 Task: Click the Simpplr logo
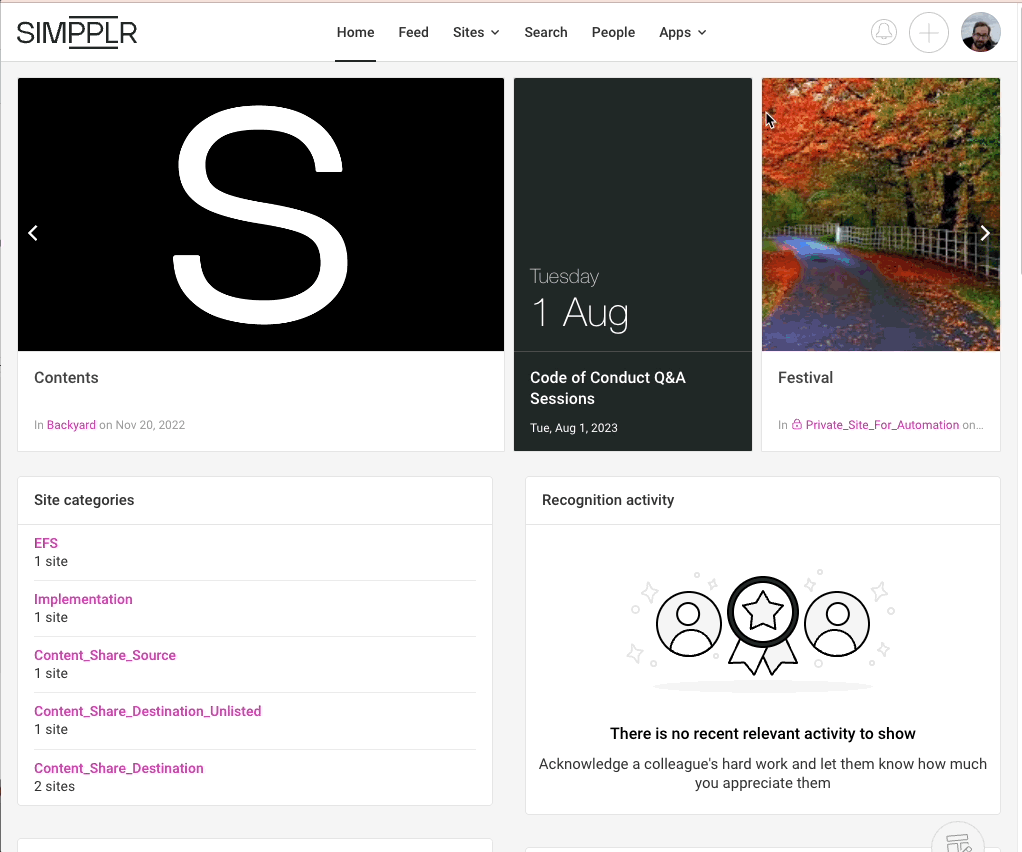pos(77,33)
